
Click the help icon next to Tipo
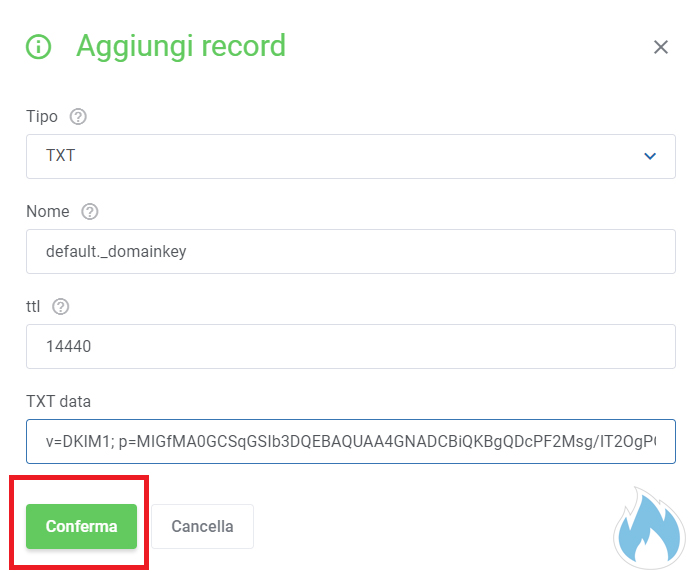click(x=78, y=117)
